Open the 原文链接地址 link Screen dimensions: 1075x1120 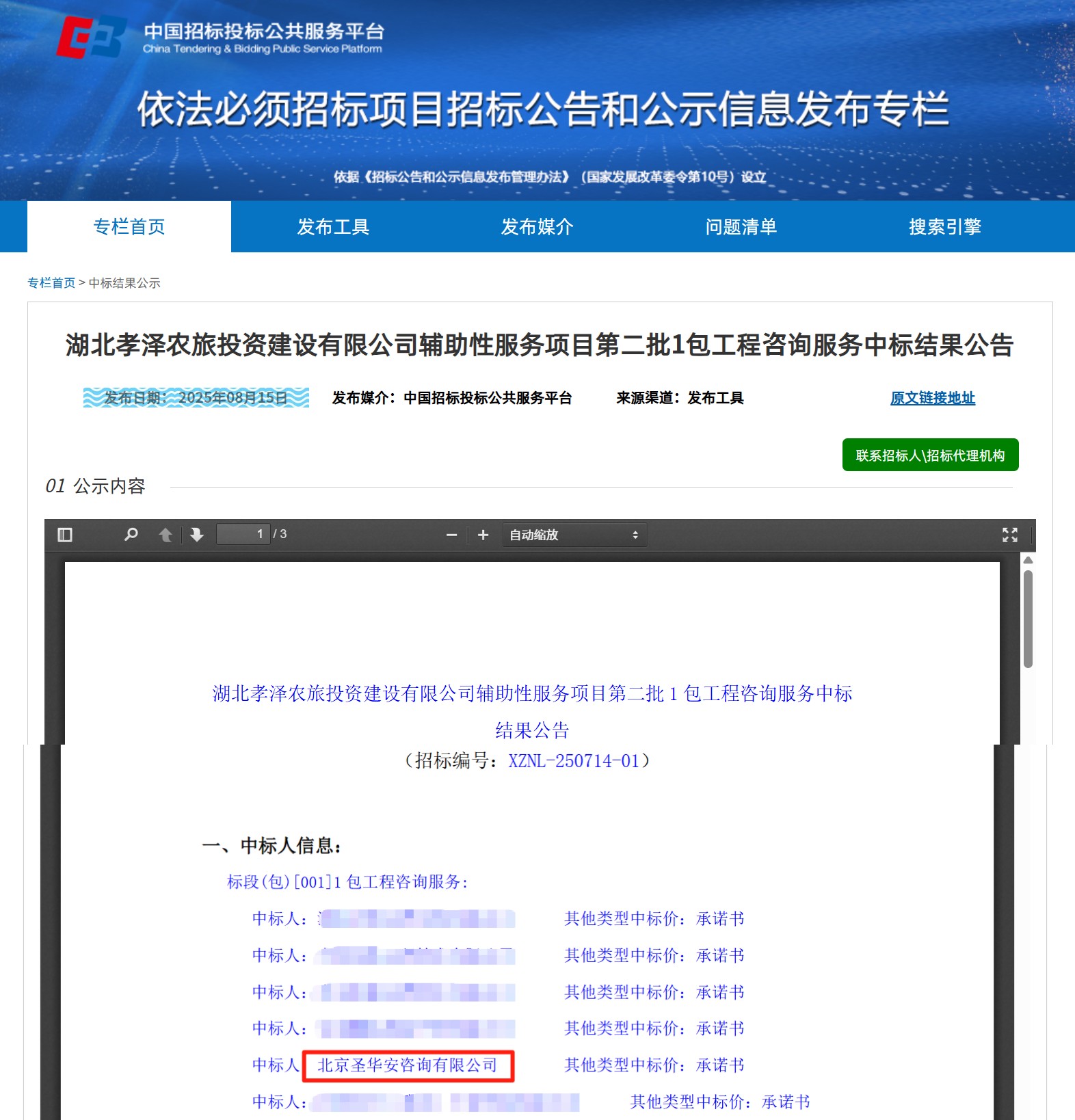(x=932, y=398)
